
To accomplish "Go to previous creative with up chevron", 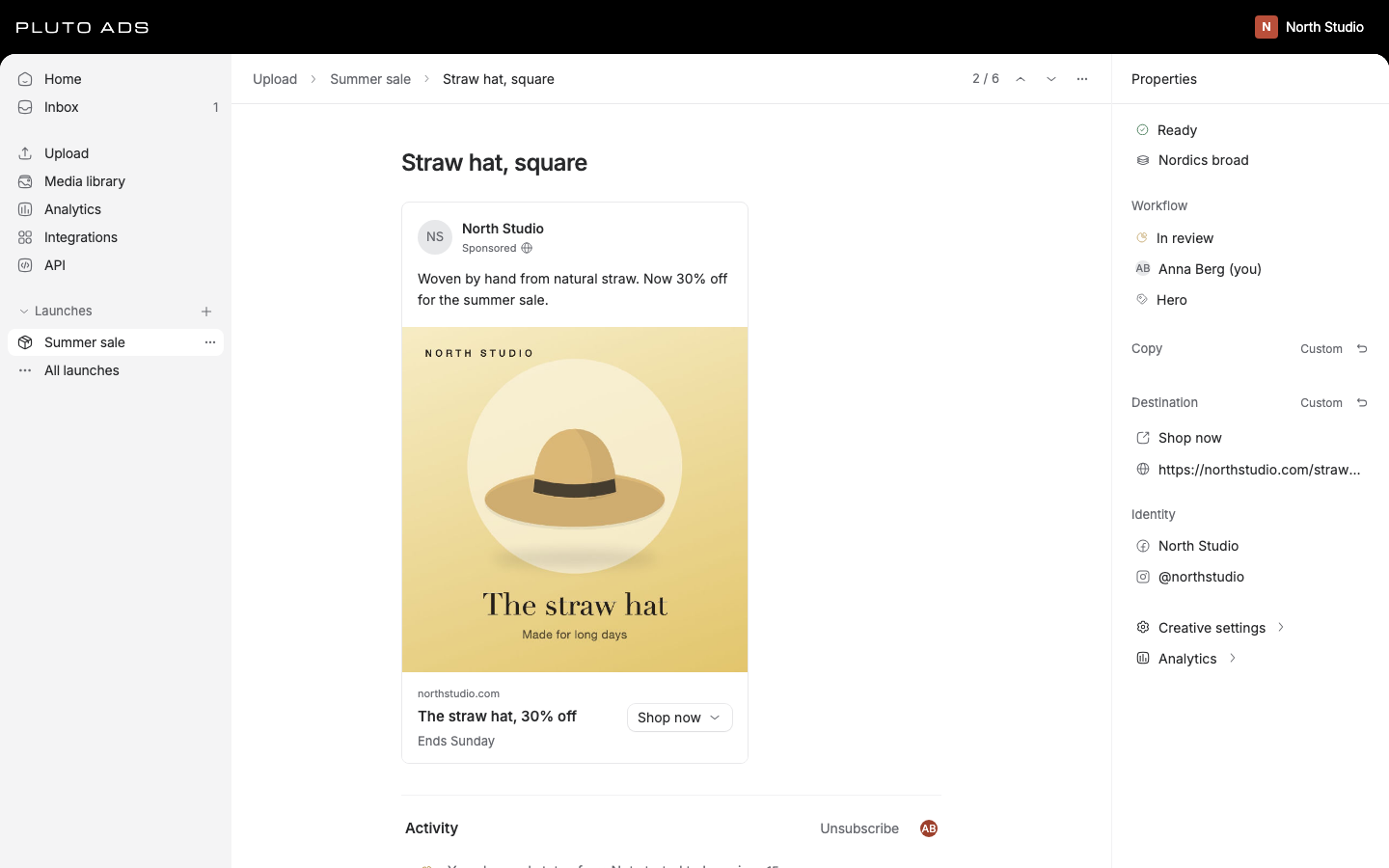I will point(1021,79).
